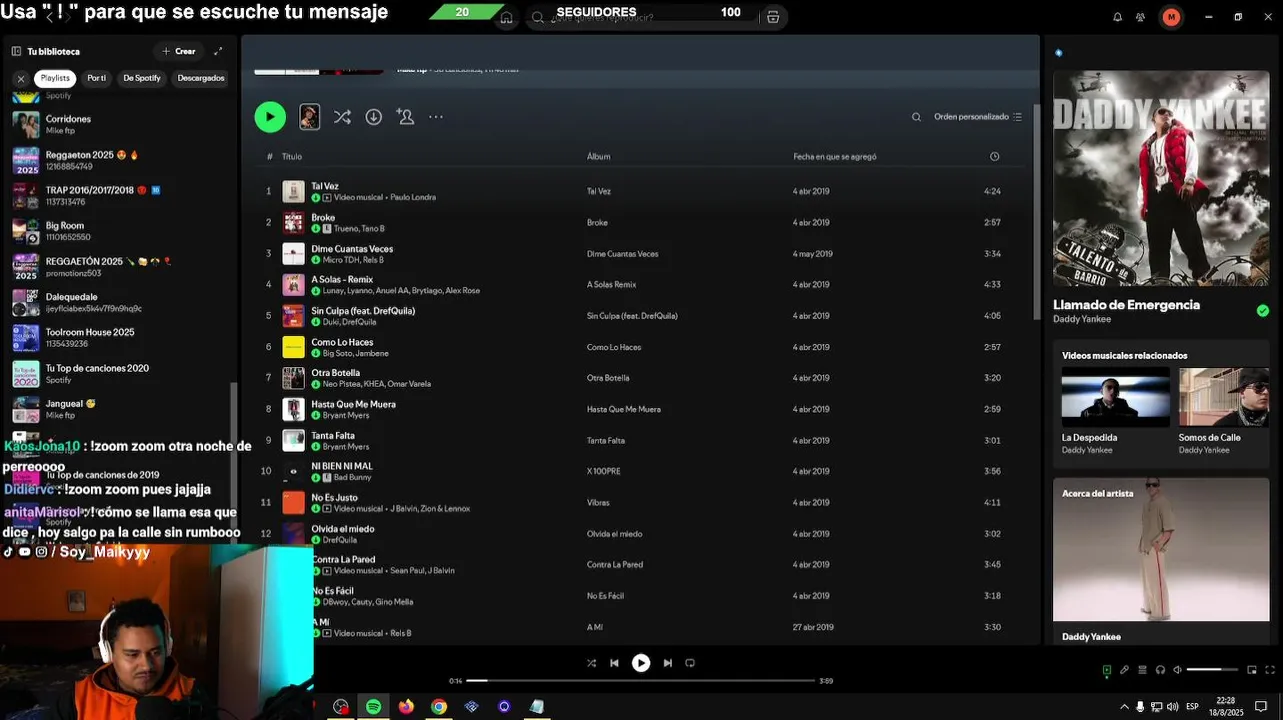
Task: Play the playlist with the green play button
Action: [270, 117]
